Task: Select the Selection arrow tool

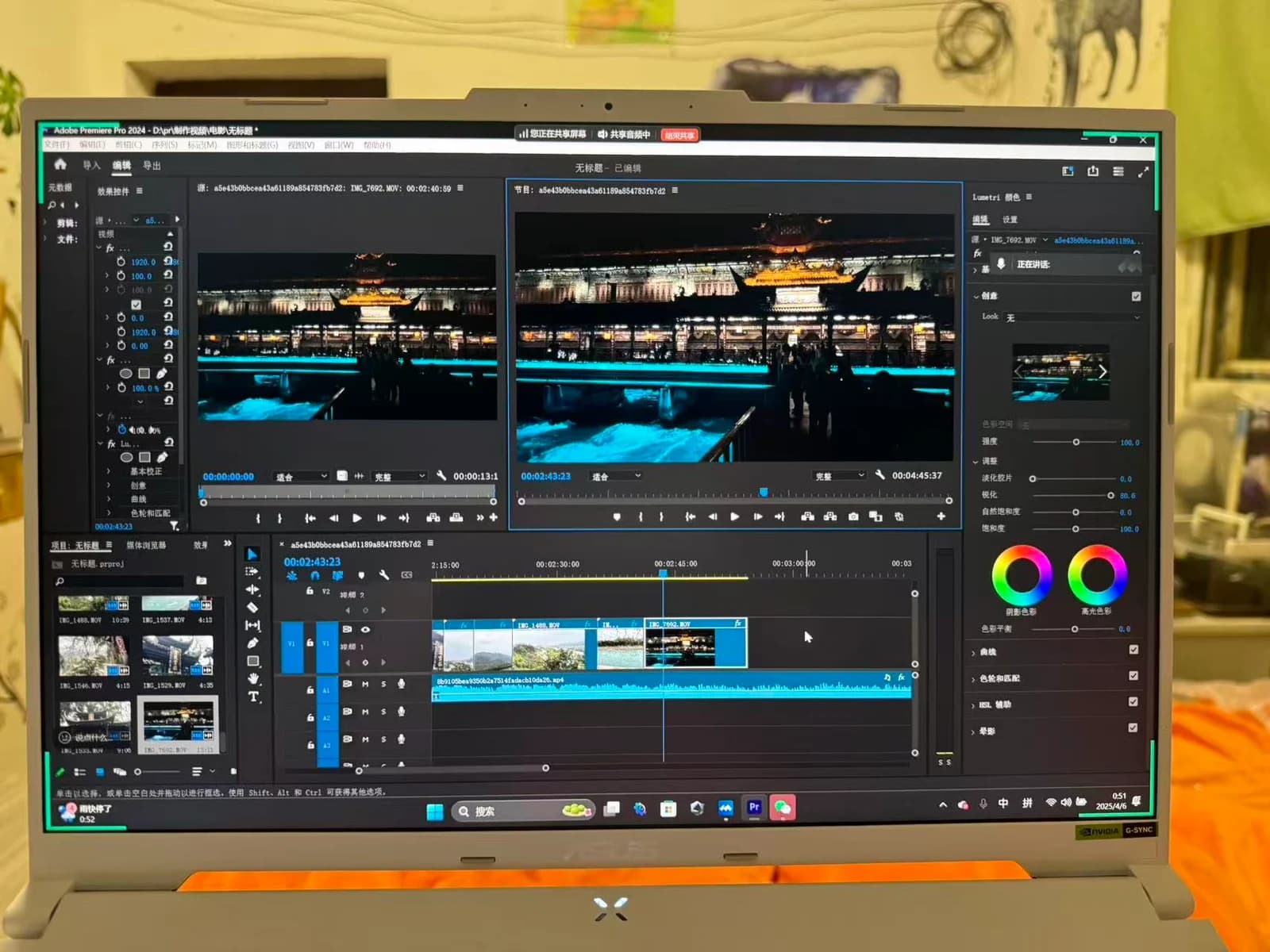Action: (252, 555)
